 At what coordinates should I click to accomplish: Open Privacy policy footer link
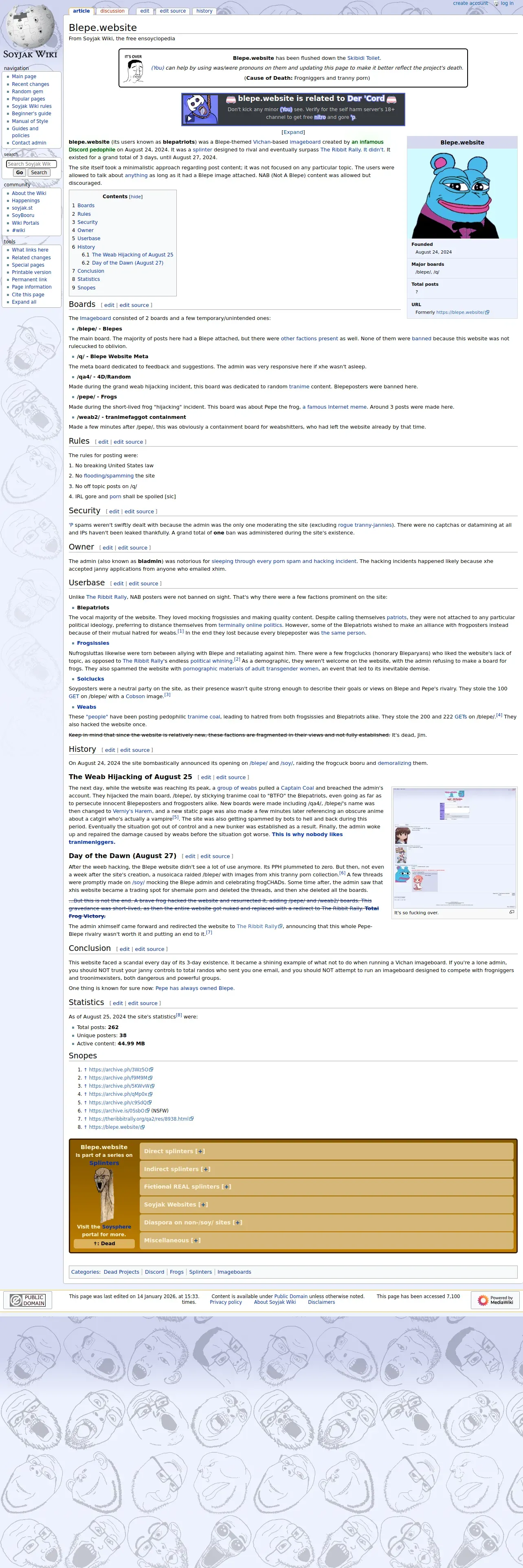(226, 1303)
